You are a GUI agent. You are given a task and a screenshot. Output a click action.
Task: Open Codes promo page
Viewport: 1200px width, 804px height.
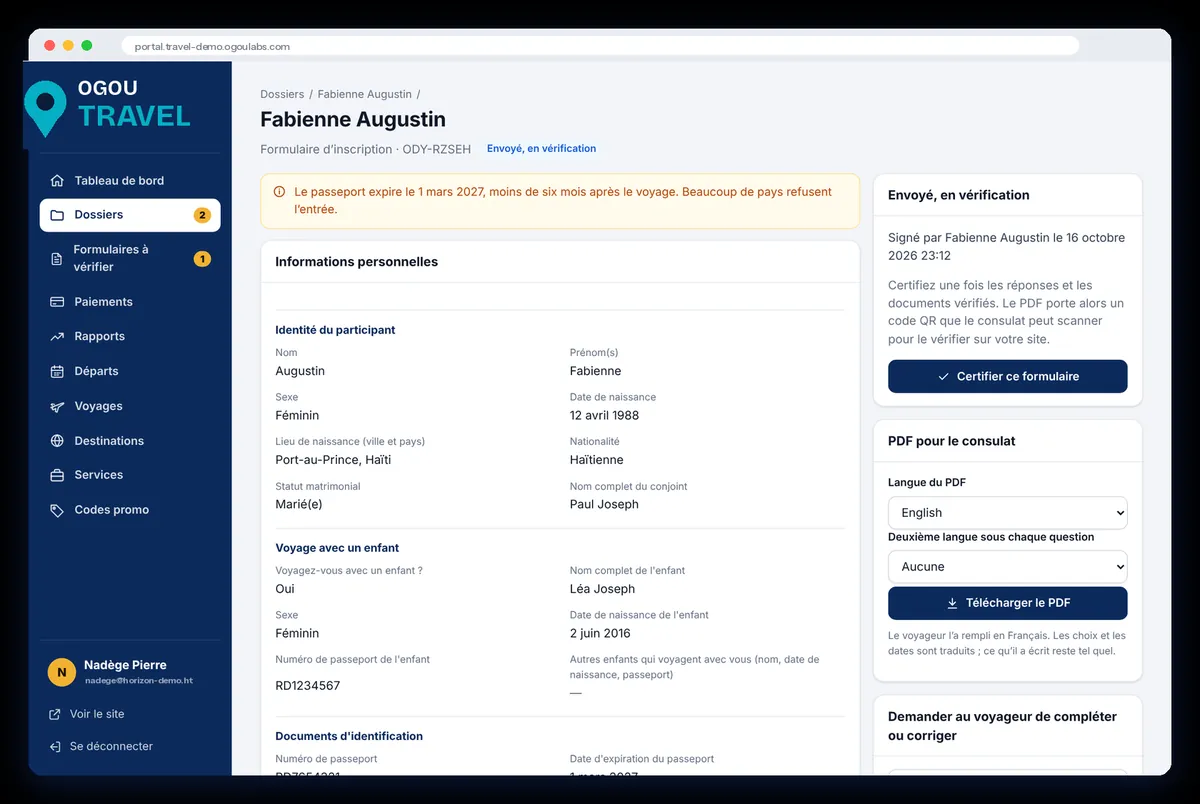coord(130,510)
